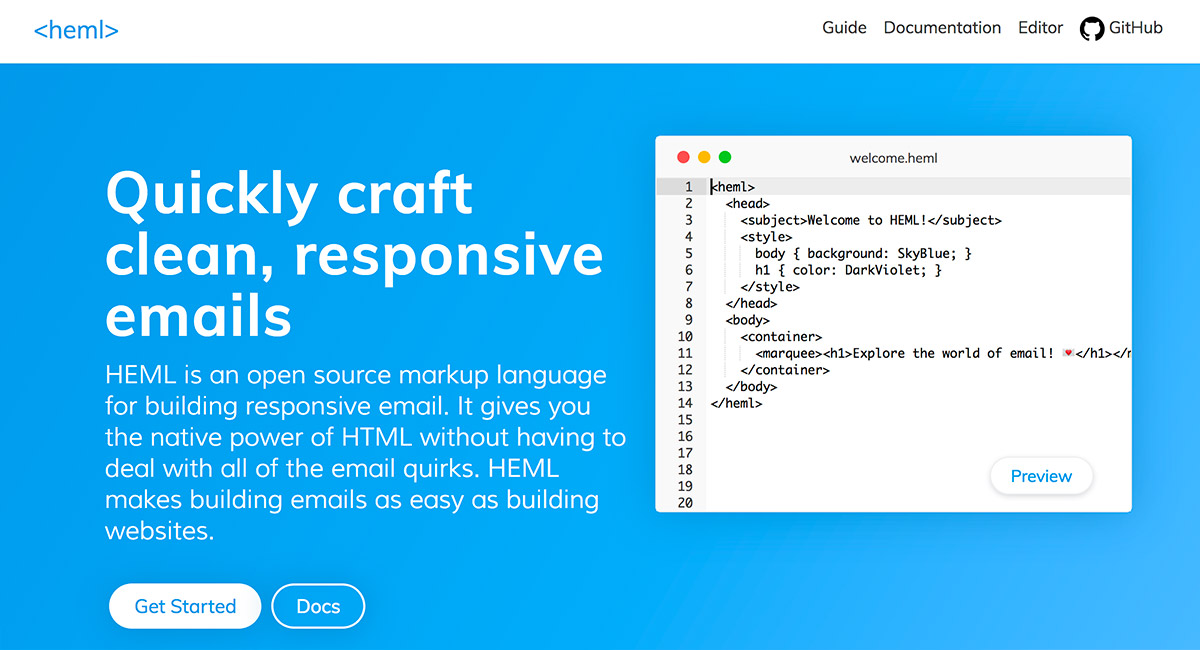Click the Docs button

pos(318,606)
